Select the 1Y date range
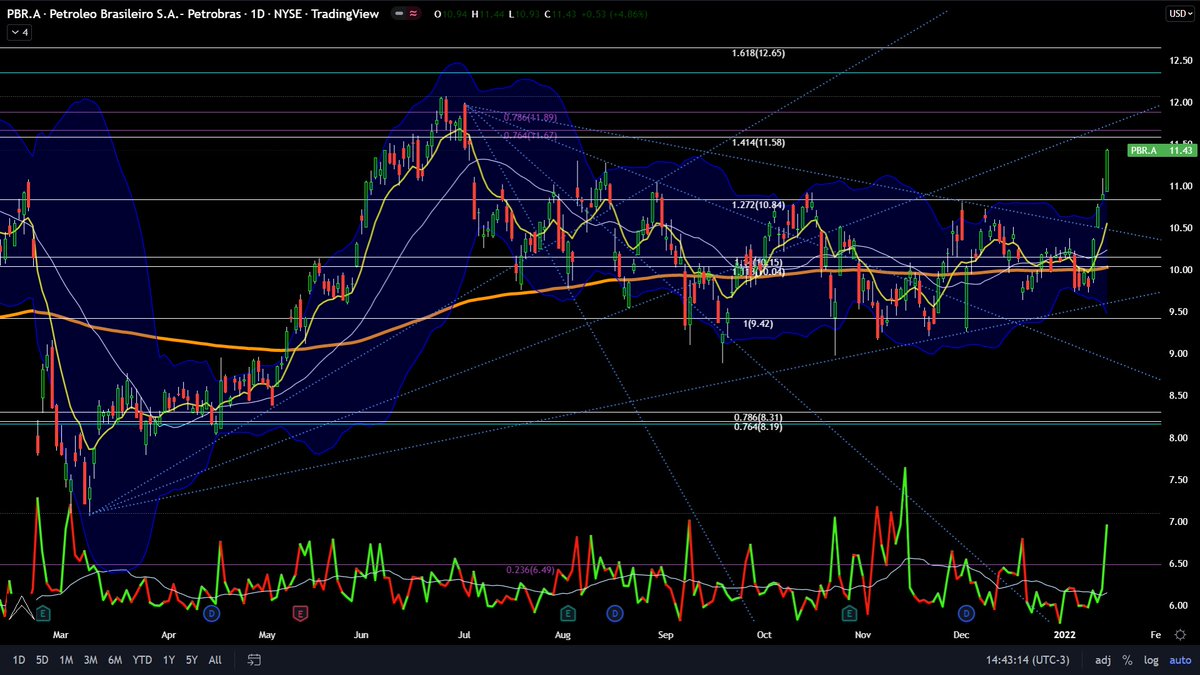This screenshot has width=1200, height=675. (x=168, y=660)
